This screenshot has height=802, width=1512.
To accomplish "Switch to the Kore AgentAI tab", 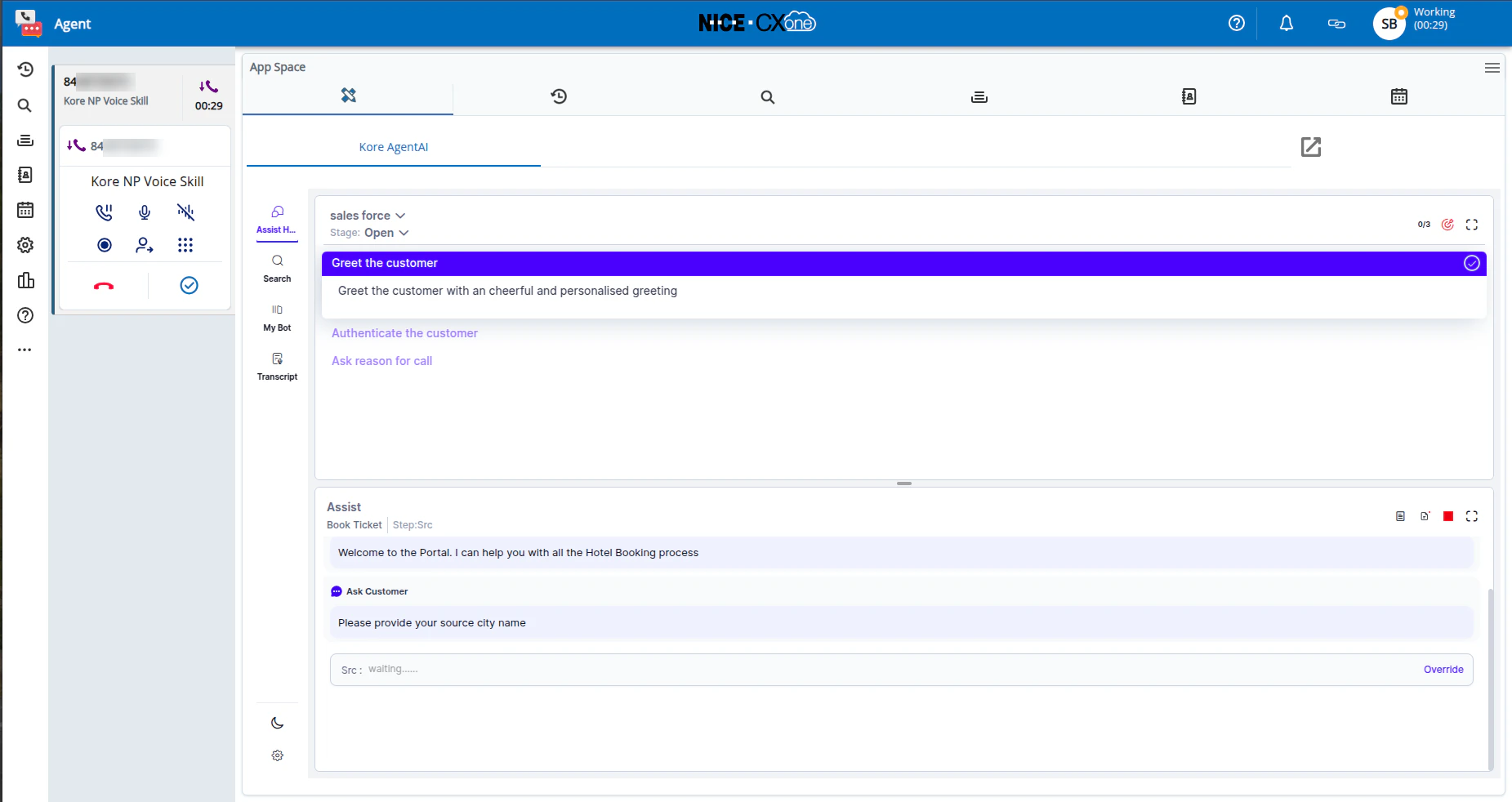I will (x=393, y=147).
